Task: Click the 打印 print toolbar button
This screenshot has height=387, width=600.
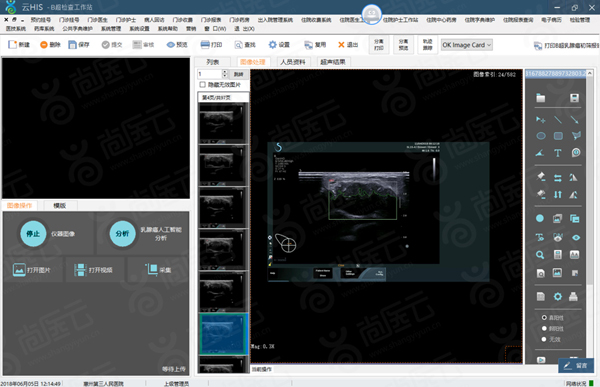Action: coord(212,45)
